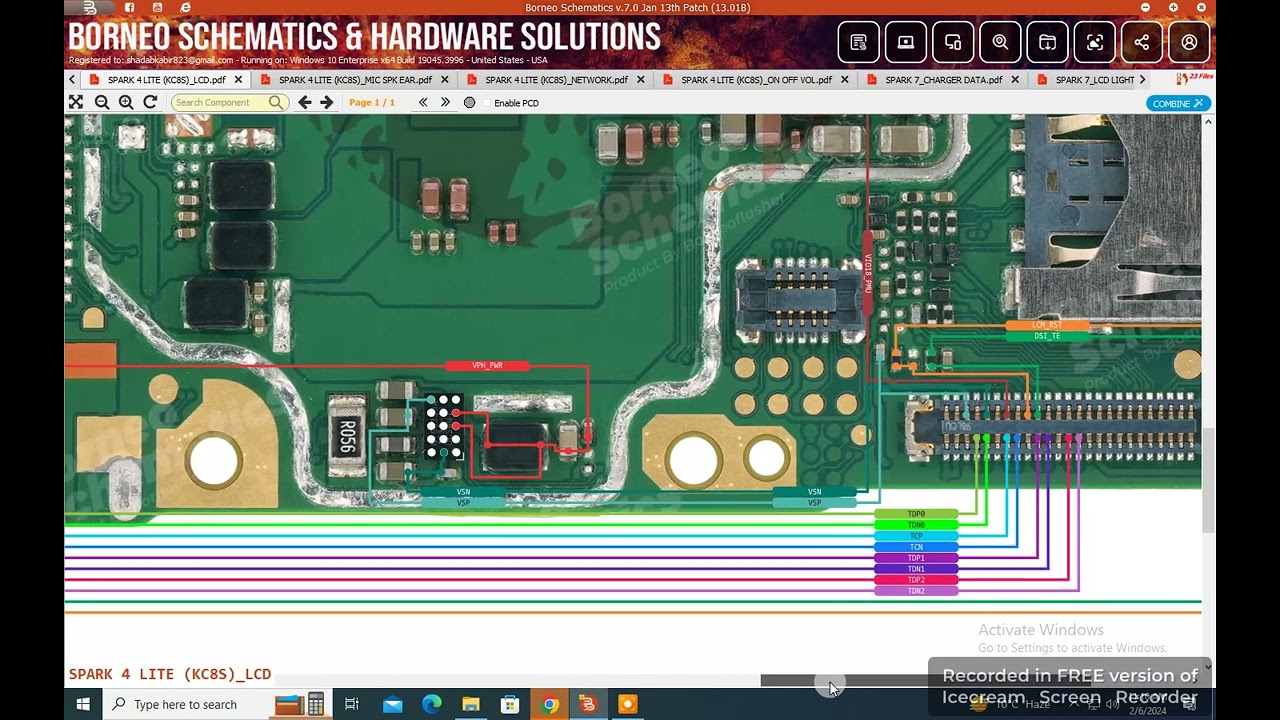Click the download box icon in header
Screen dimensions: 1280x720
click(x=1047, y=42)
